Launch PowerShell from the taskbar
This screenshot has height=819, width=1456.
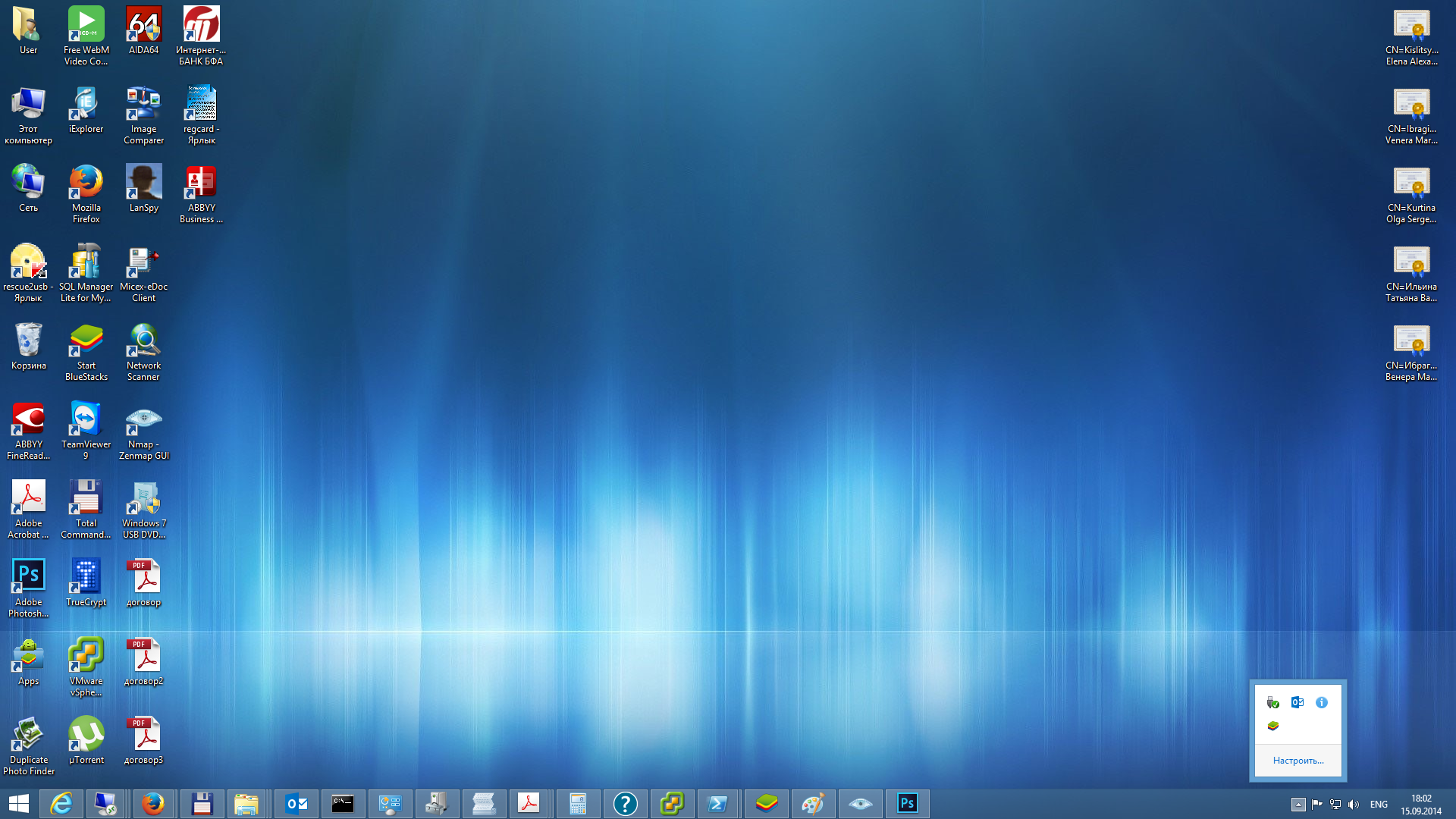pos(717,803)
